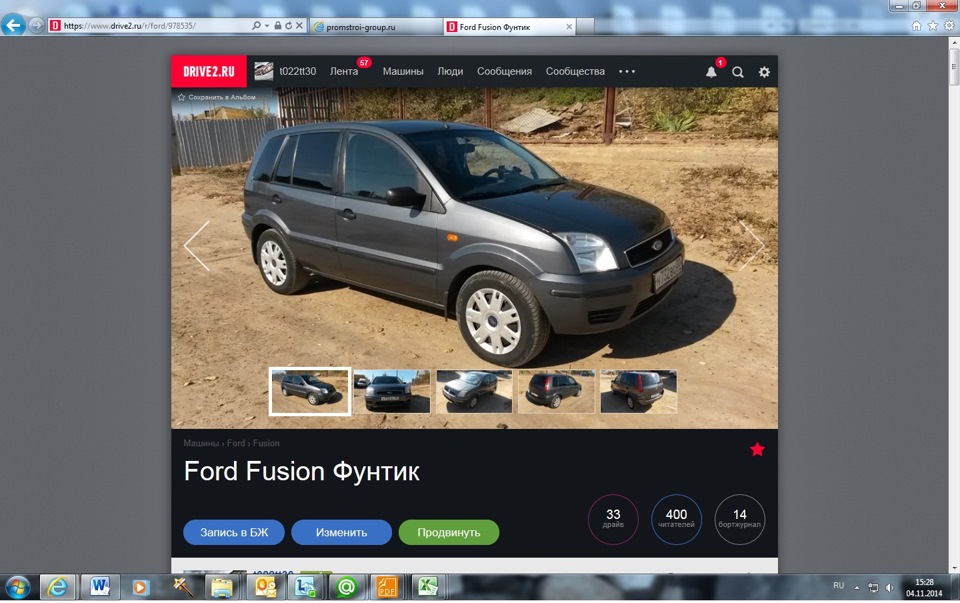Stop loading with the X icon in the address bar
The width and height of the screenshot is (960, 603).
(299, 26)
